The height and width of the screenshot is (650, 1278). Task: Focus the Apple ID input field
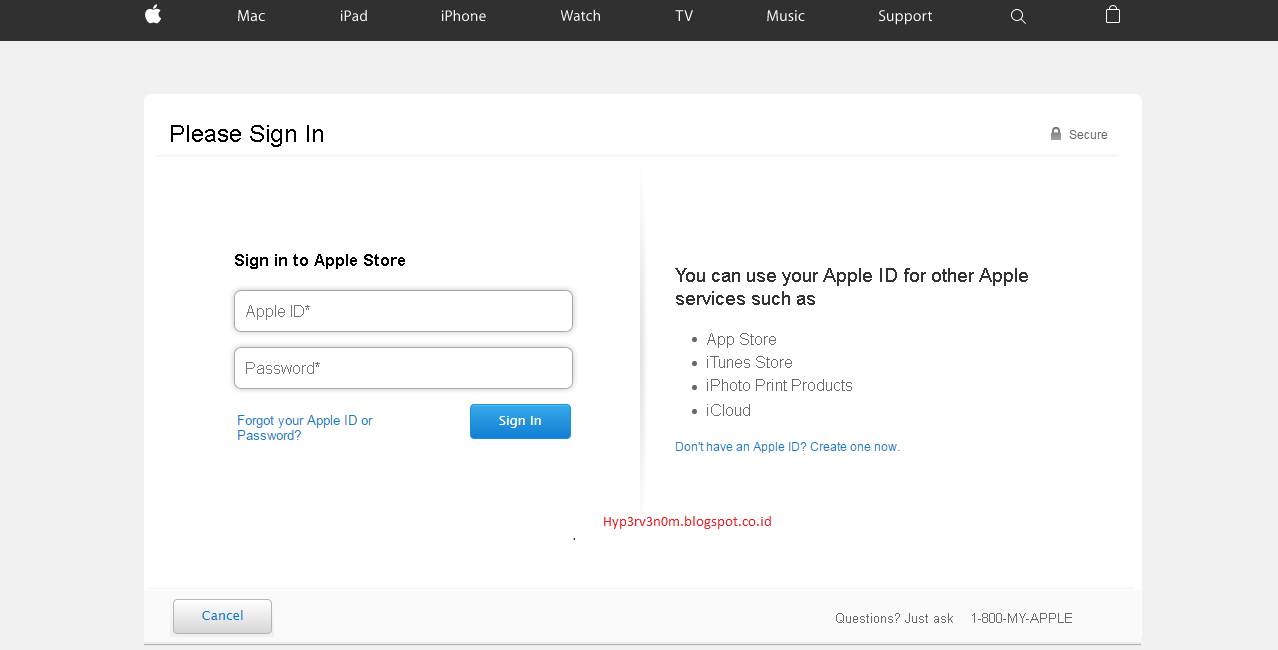[x=403, y=311]
